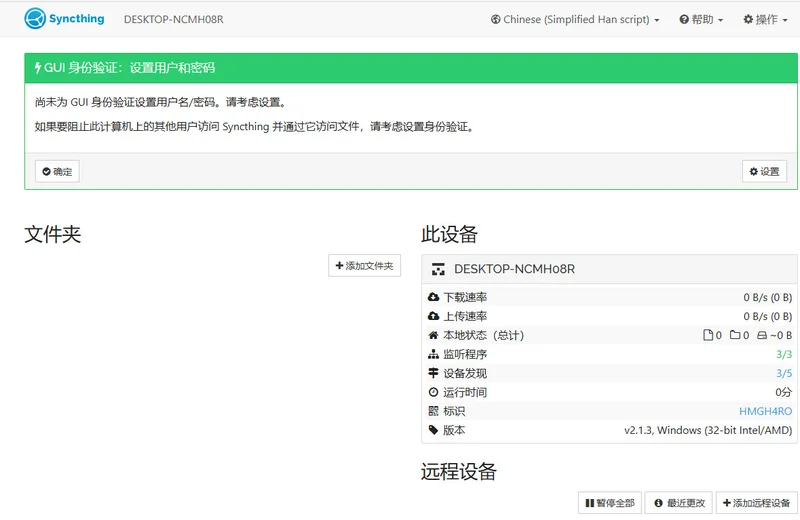This screenshot has height=520, width=800.
Task: Click the identification QR code icon
Action: click(x=433, y=411)
